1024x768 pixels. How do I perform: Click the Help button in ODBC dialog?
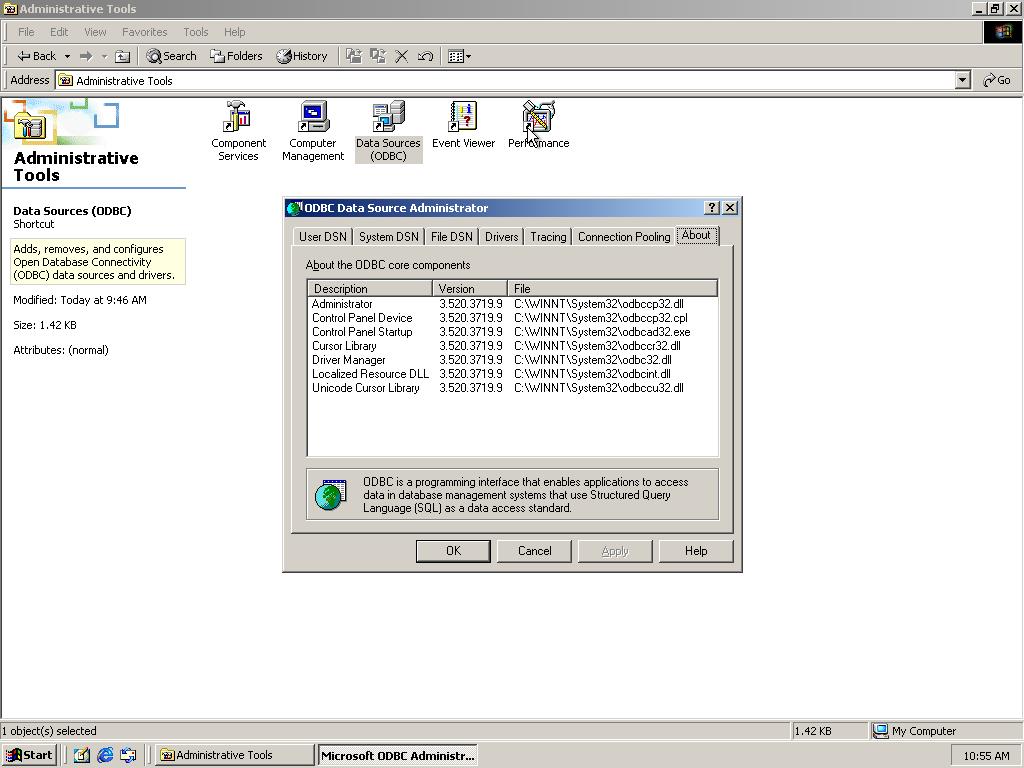click(x=696, y=551)
